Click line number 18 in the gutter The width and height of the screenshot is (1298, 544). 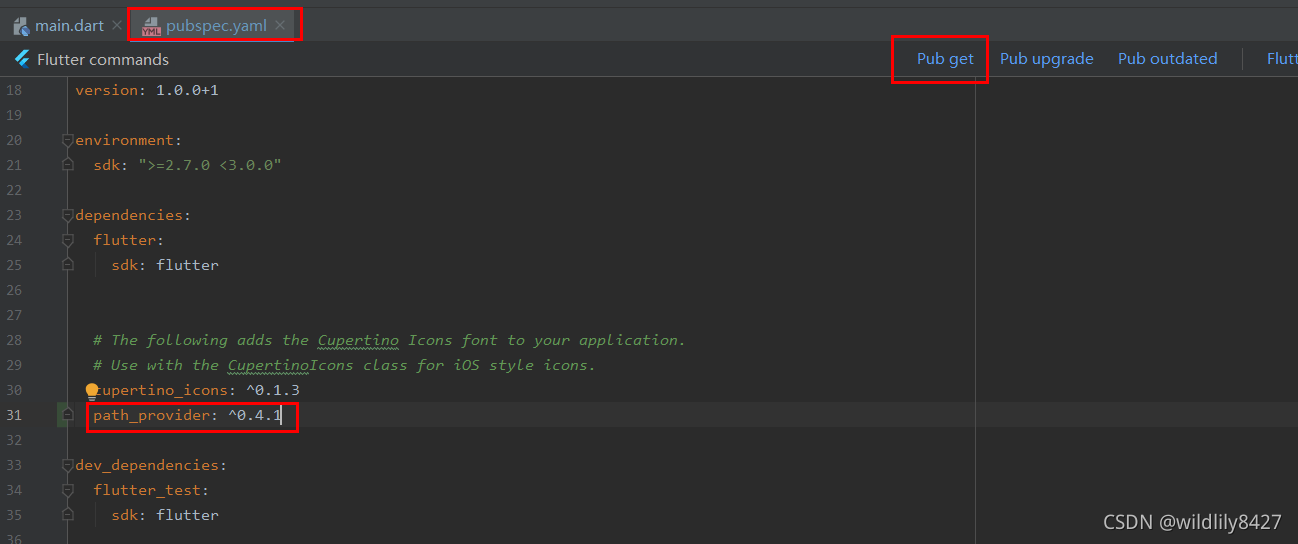pos(13,90)
